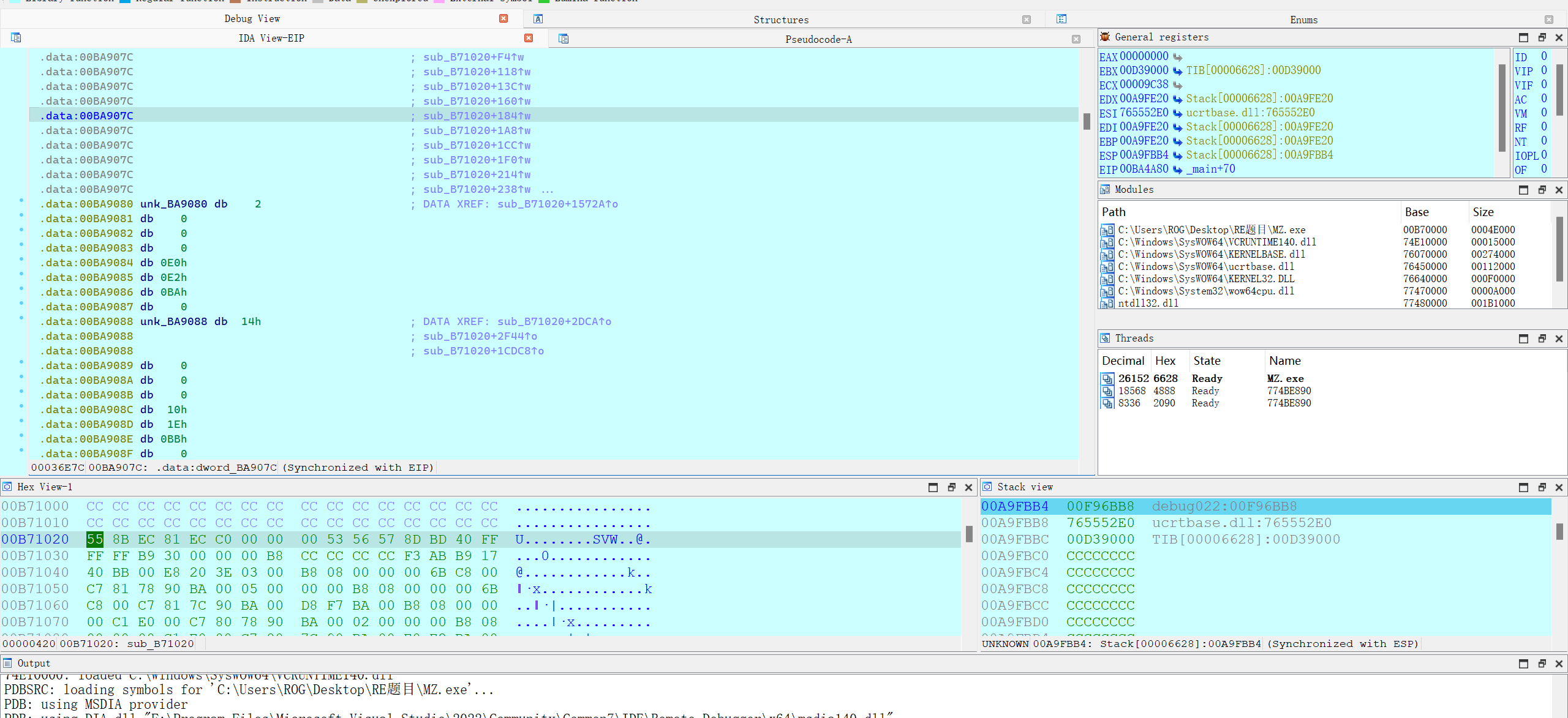The height and width of the screenshot is (718, 1568).
Task: Switch to the Enums tab
Action: tap(1303, 20)
